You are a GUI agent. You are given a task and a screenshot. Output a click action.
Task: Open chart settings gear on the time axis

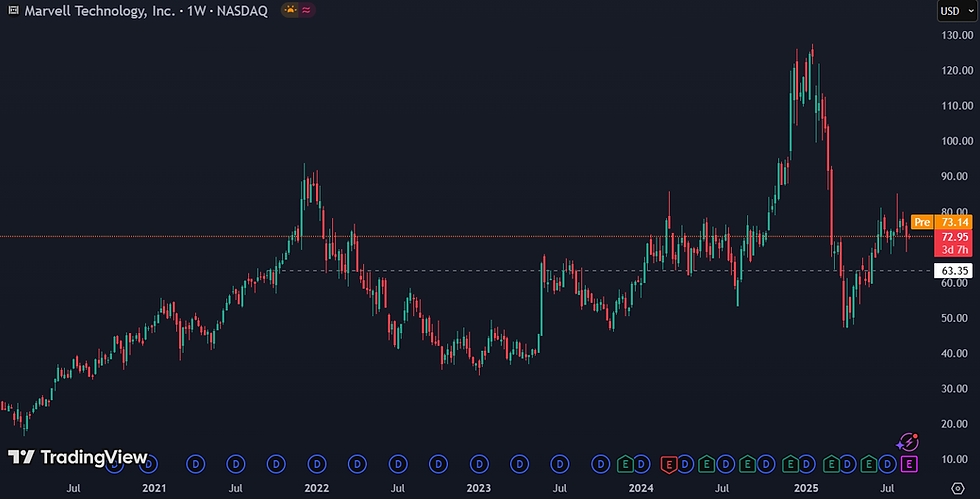(x=958, y=488)
